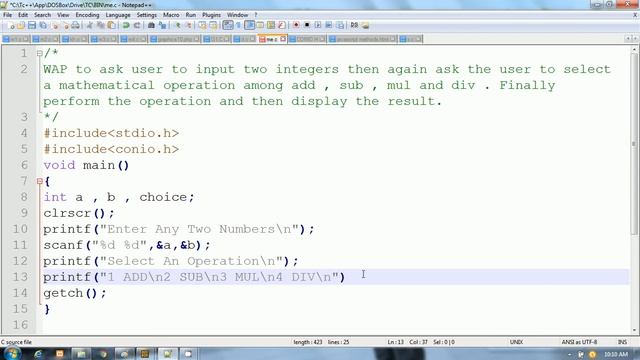Image resolution: width=640 pixels, height=360 pixels.
Task: Click 'Ln : 13' in the status bar
Action: click(x=395, y=342)
